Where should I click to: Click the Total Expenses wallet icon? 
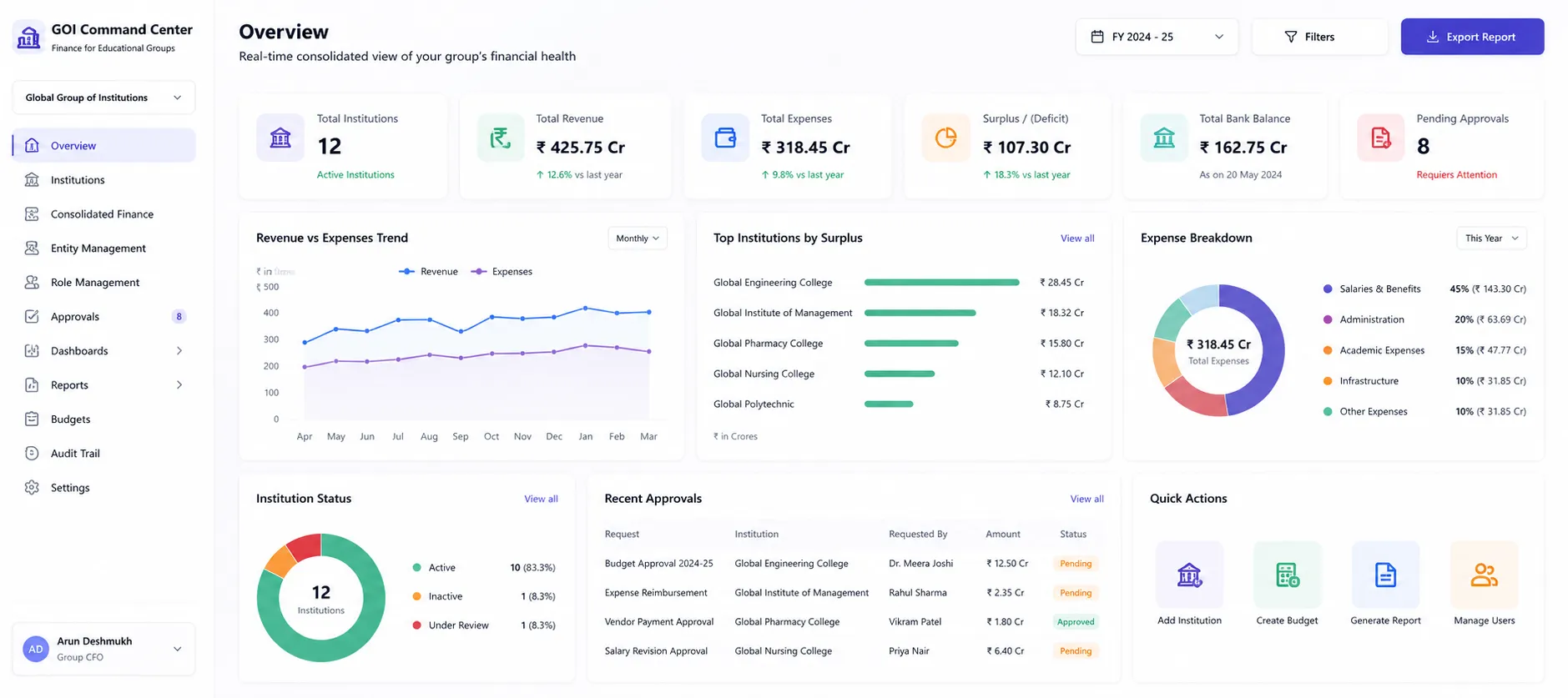click(725, 138)
